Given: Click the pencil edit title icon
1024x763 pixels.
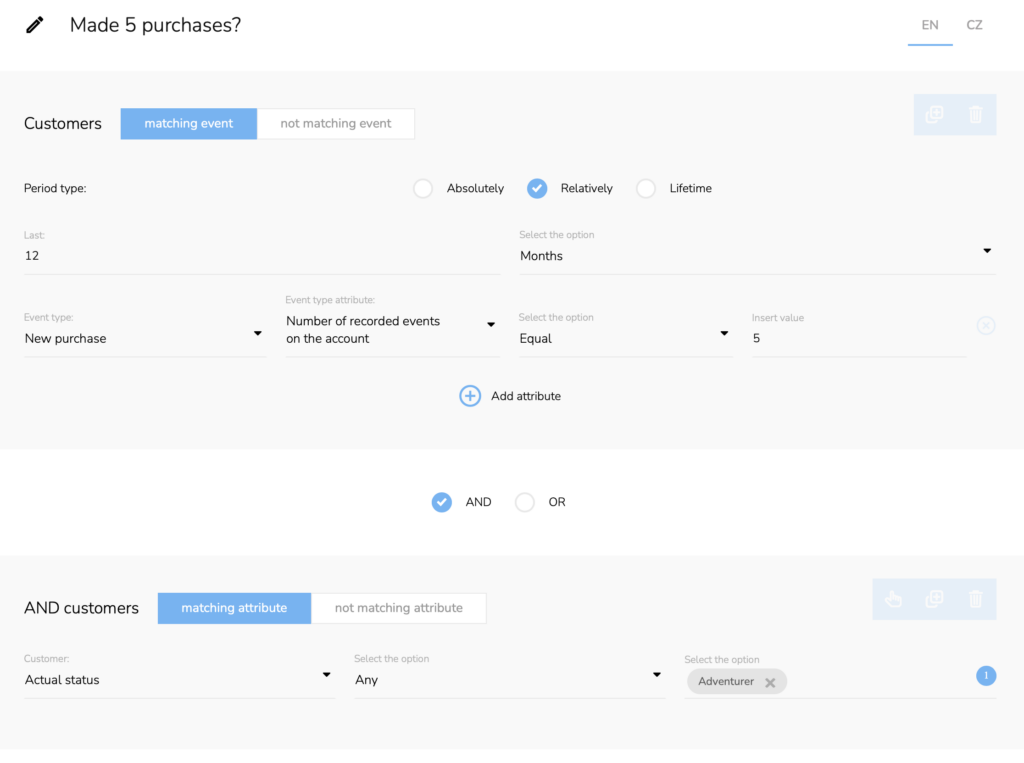Looking at the screenshot, I should (35, 25).
